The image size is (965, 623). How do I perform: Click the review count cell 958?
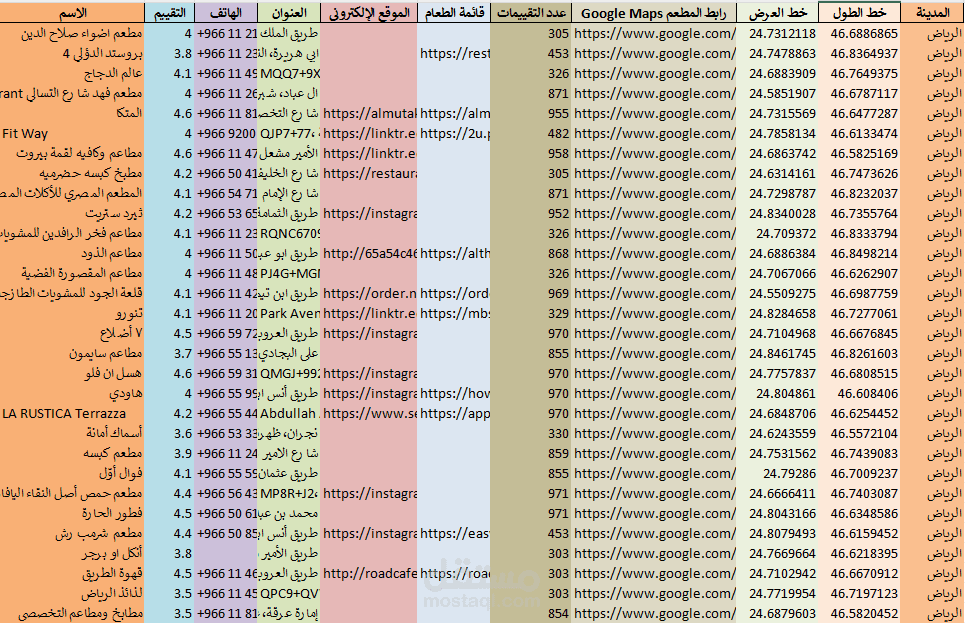pyautogui.click(x=531, y=154)
